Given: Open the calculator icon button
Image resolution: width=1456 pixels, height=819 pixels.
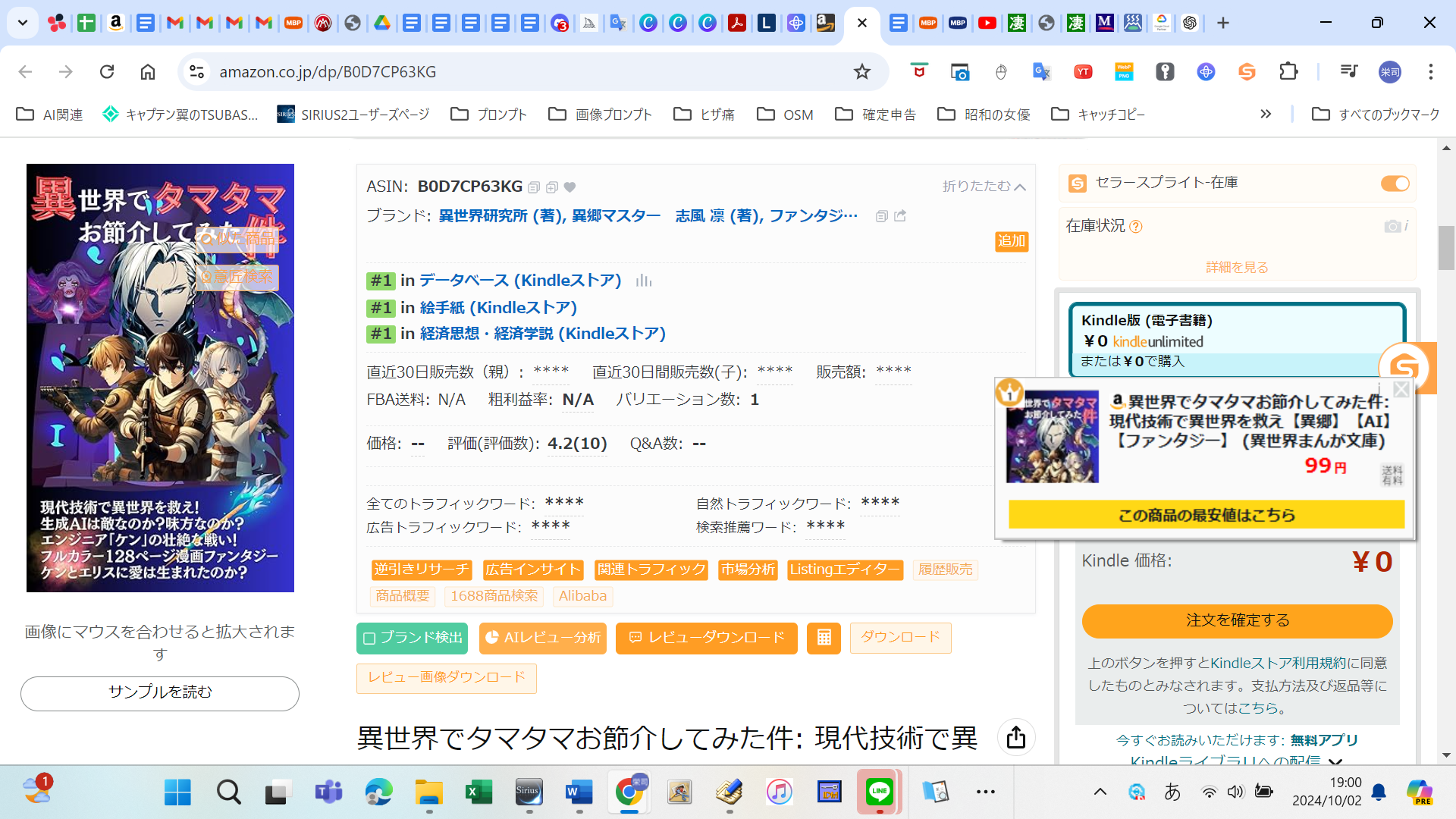Looking at the screenshot, I should click(x=824, y=638).
